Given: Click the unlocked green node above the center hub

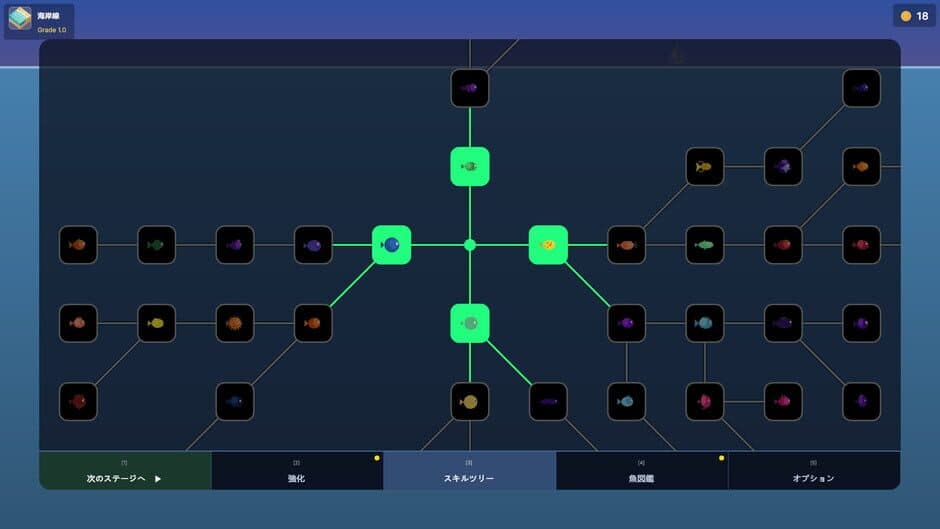Looking at the screenshot, I should click(x=470, y=166).
